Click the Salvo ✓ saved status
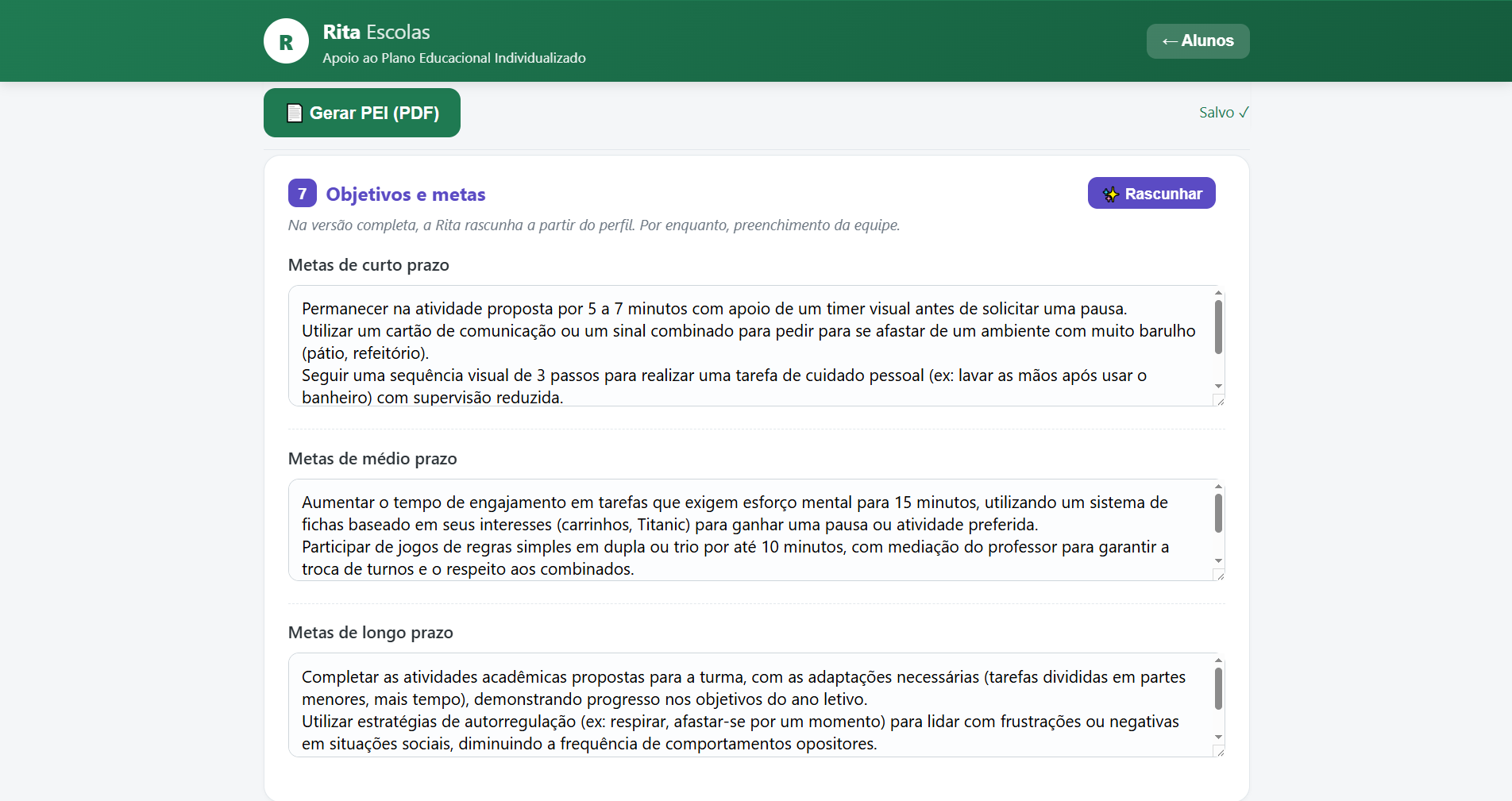This screenshot has width=1512, height=801. [1224, 112]
